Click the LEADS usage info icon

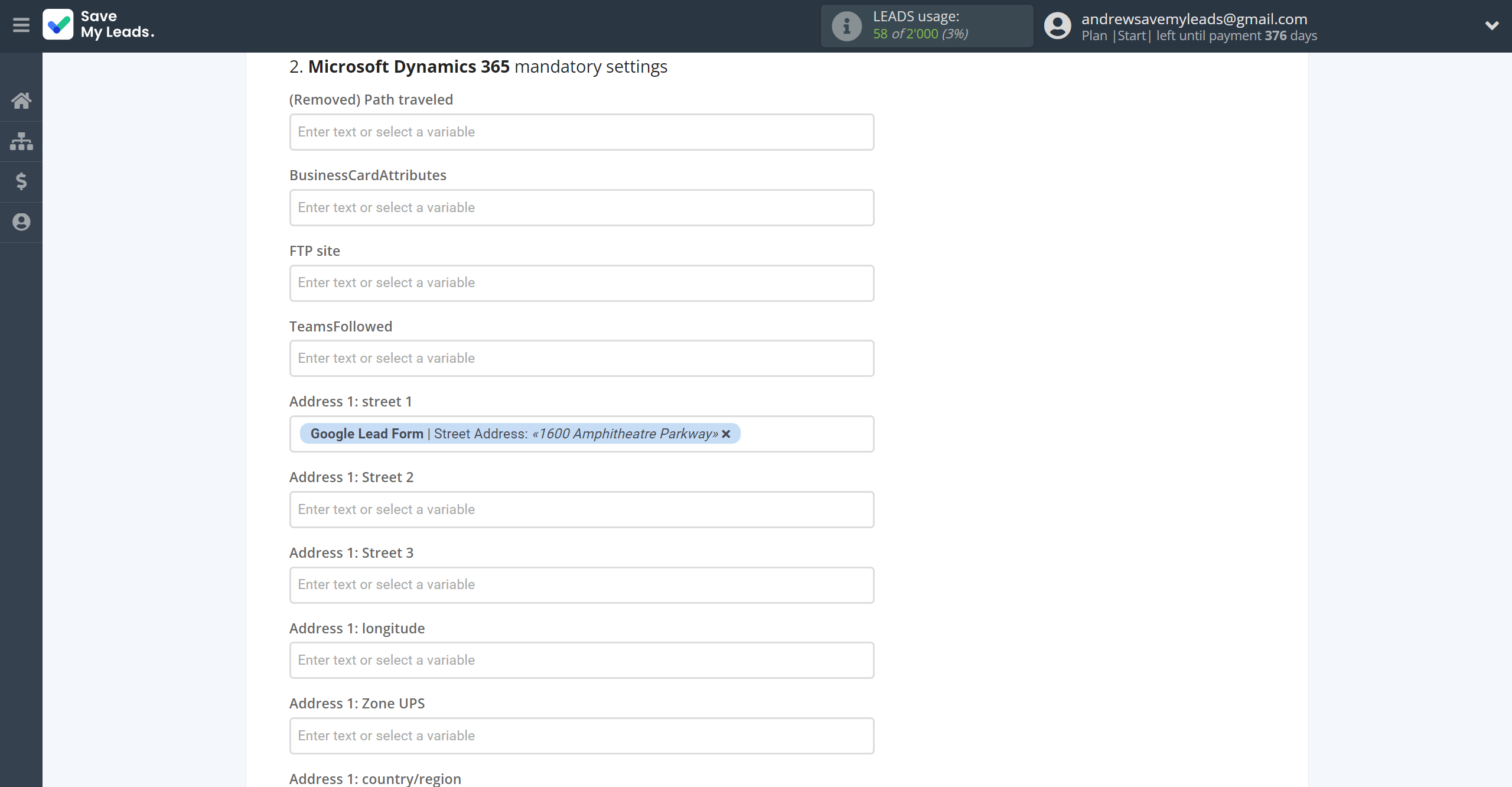(846, 26)
